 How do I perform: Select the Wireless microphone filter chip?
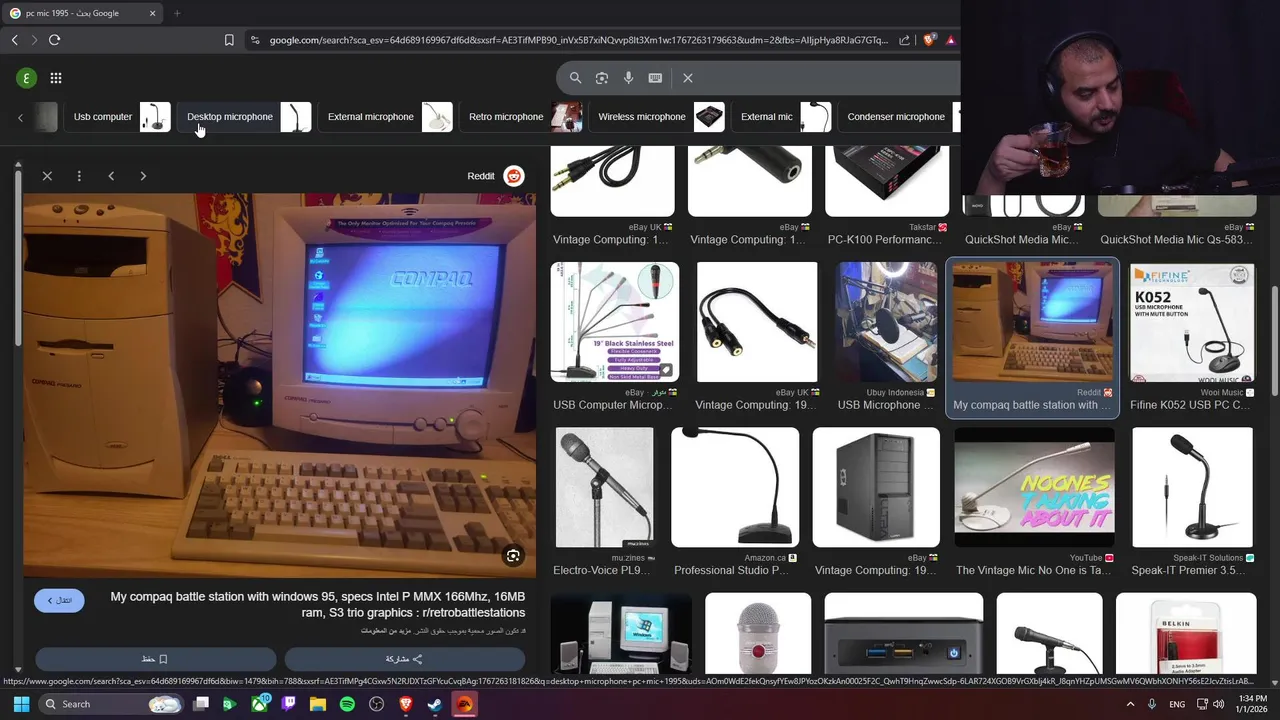pos(658,117)
